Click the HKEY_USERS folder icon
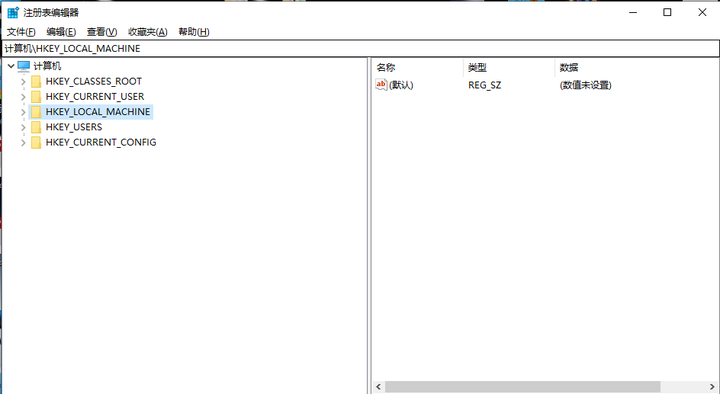Image resolution: width=720 pixels, height=394 pixels. 36,127
